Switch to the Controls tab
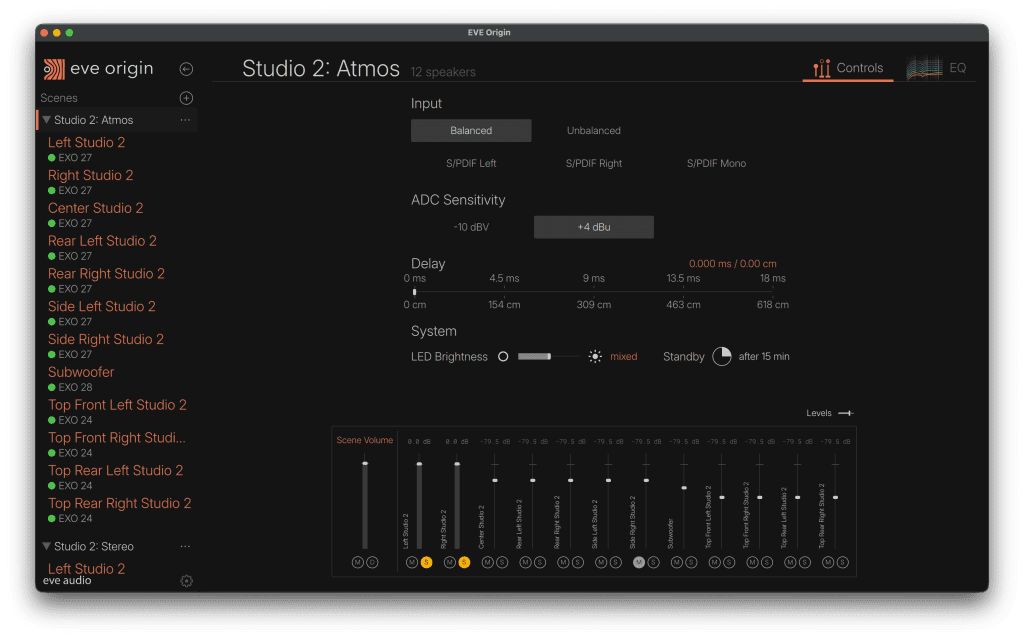1024x639 pixels. tap(848, 68)
